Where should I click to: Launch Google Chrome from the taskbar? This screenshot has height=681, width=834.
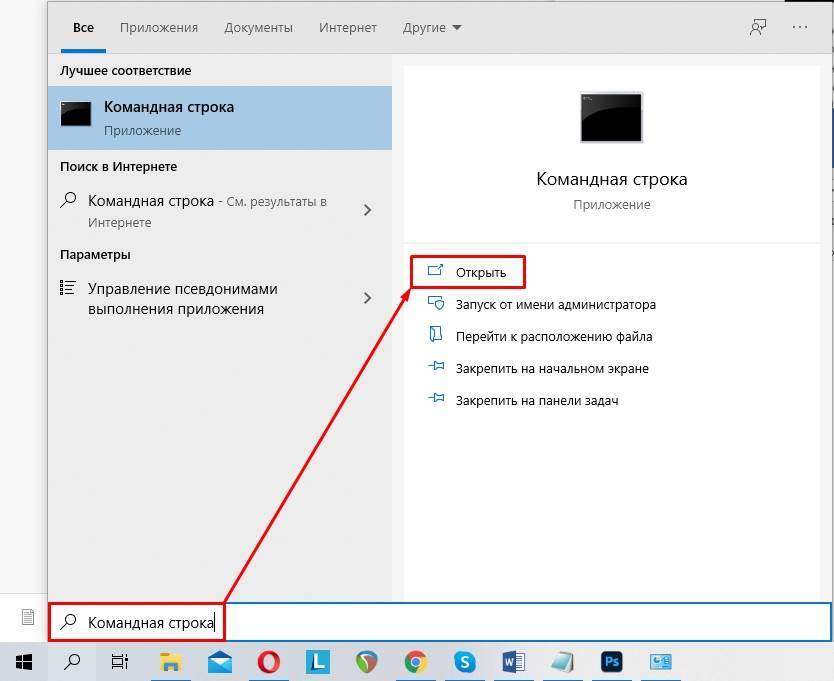415,661
